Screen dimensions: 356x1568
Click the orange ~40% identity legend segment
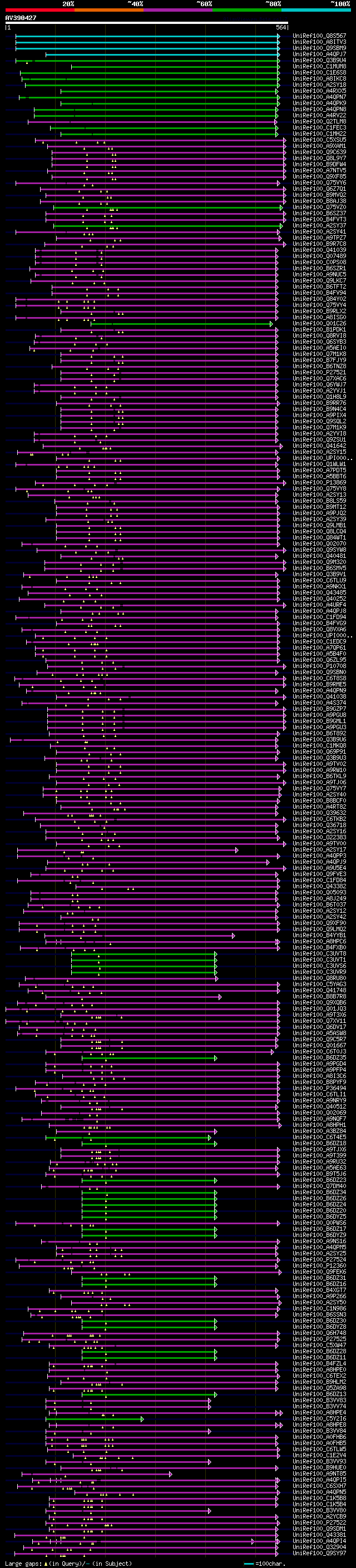point(109,10)
